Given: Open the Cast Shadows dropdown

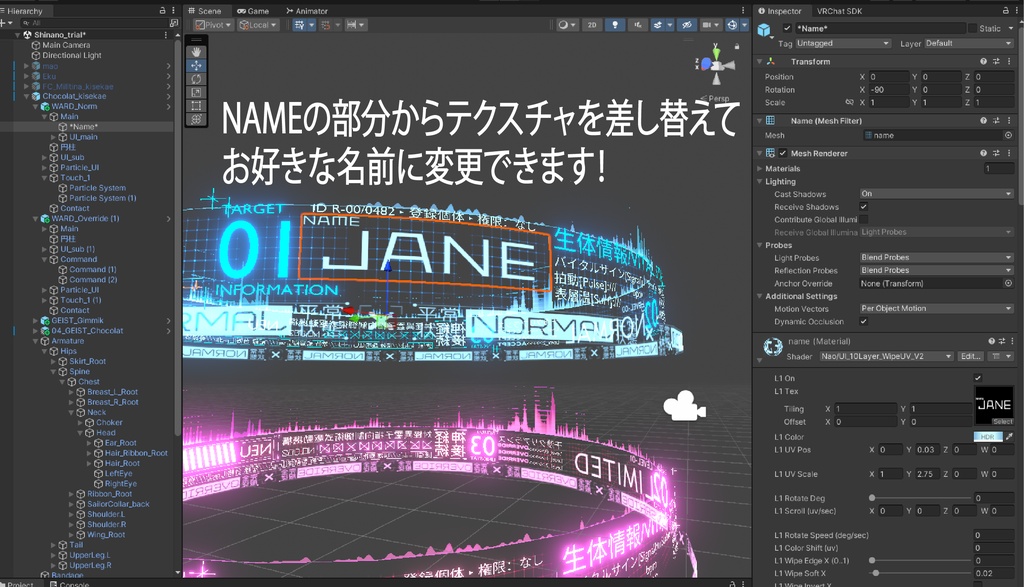Looking at the screenshot, I should point(936,194).
